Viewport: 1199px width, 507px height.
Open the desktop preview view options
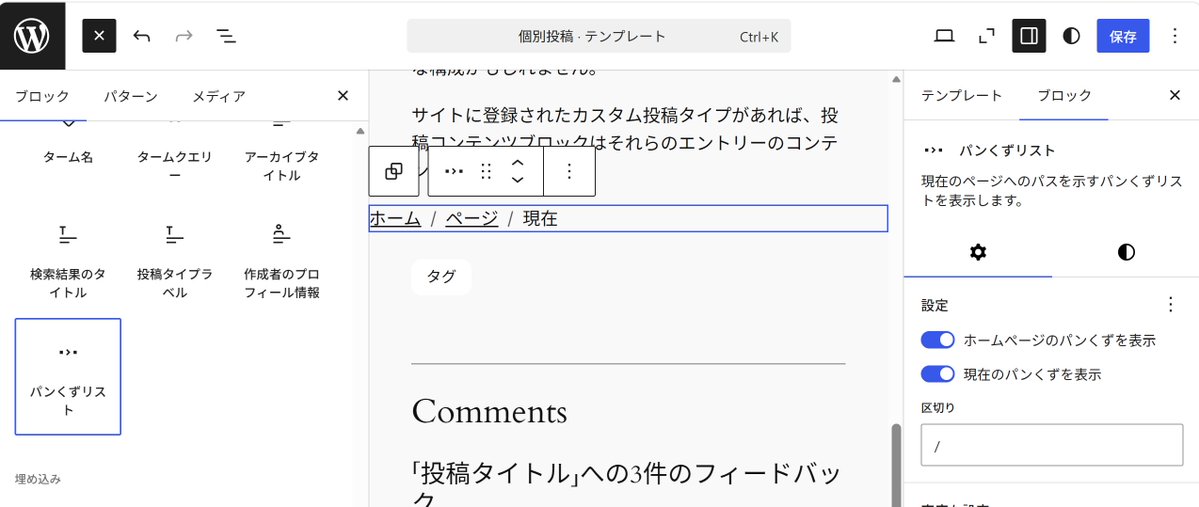point(944,36)
